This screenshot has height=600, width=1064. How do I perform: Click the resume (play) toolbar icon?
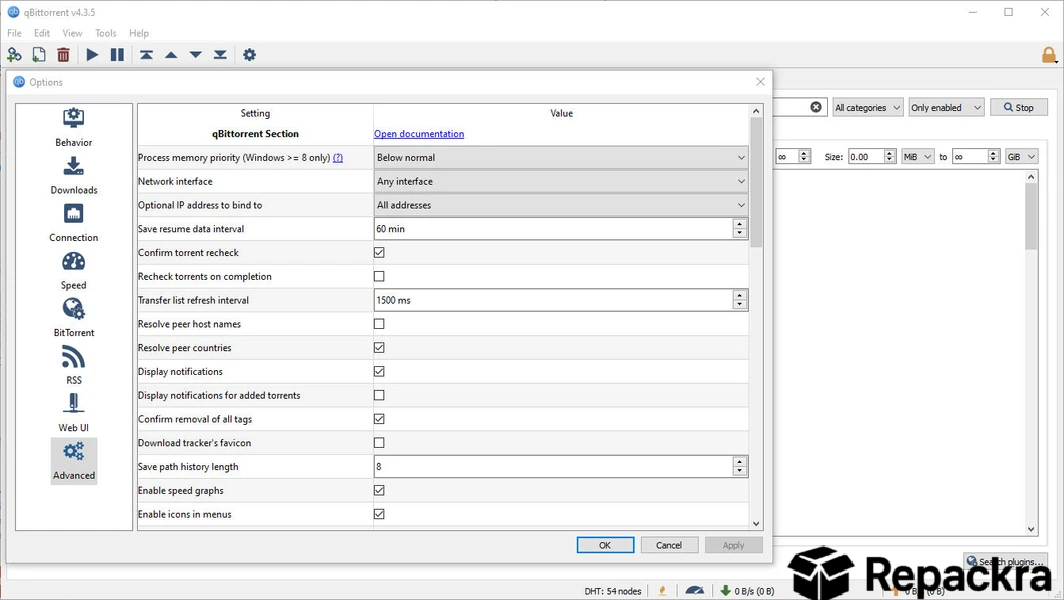92,55
